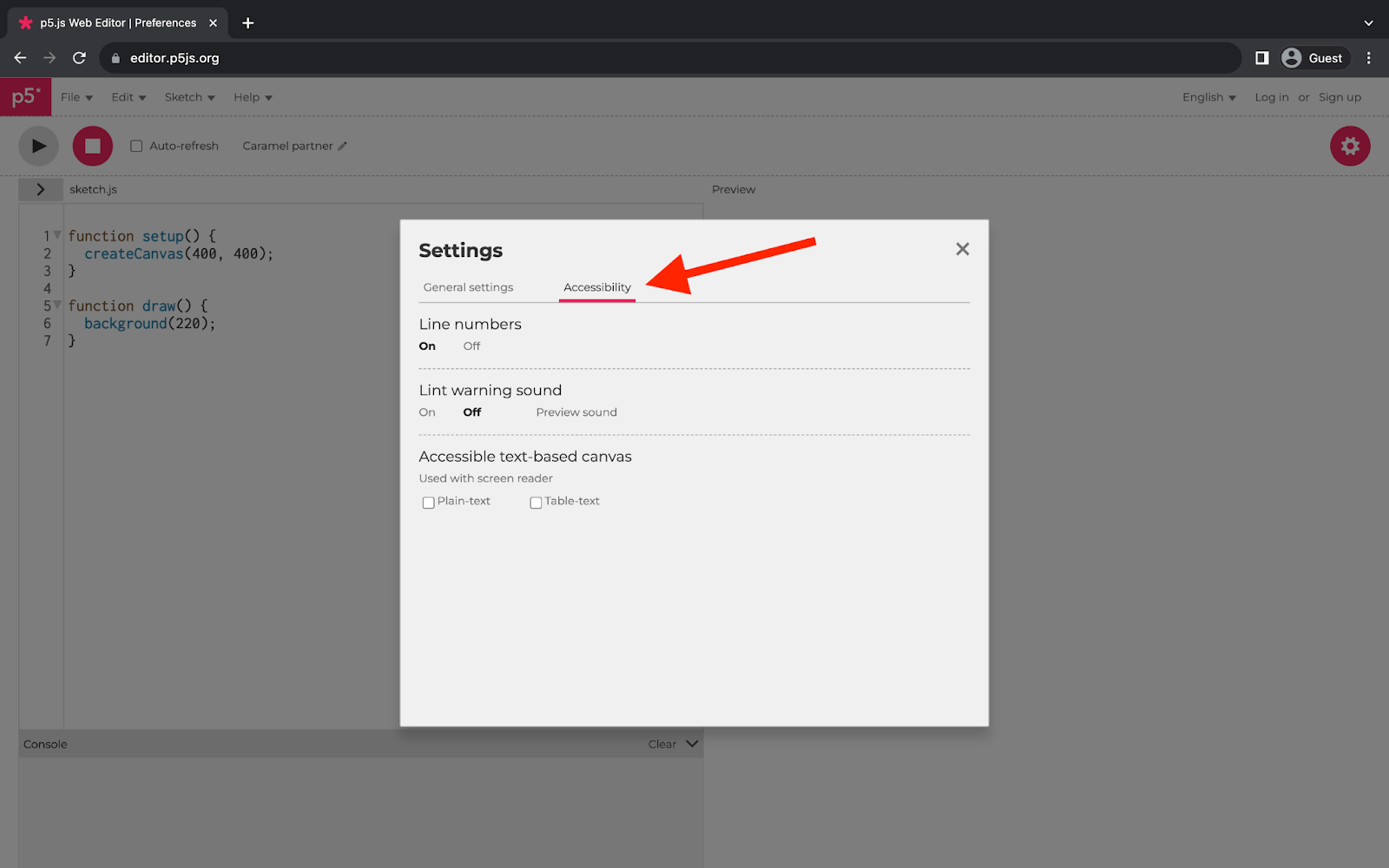Open Chrome's three-dot menu
The width and height of the screenshot is (1389, 868).
pos(1369,57)
